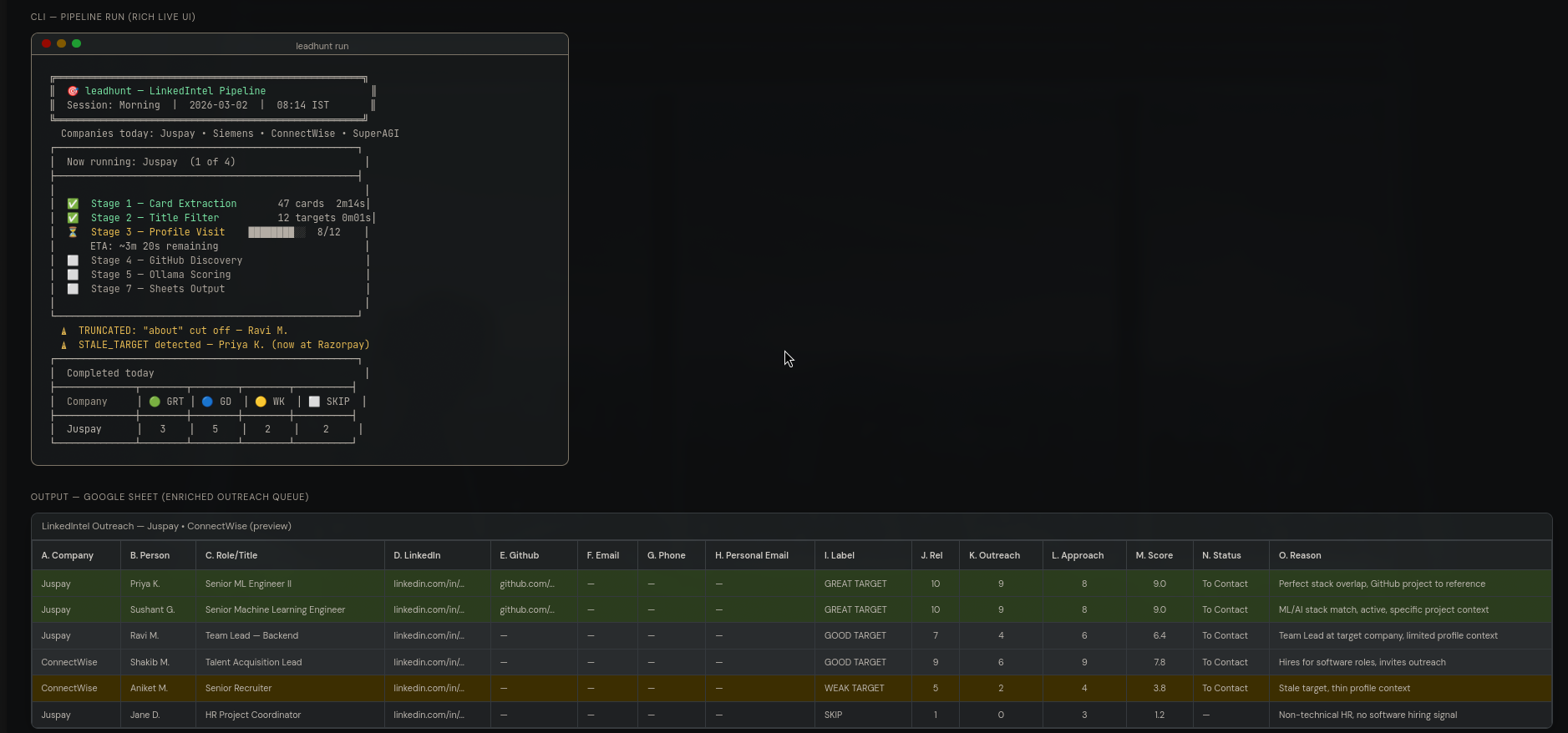The image size is (1568, 733).
Task: Check the empty Stage 4 GitHub Discovery box
Action: point(73,260)
